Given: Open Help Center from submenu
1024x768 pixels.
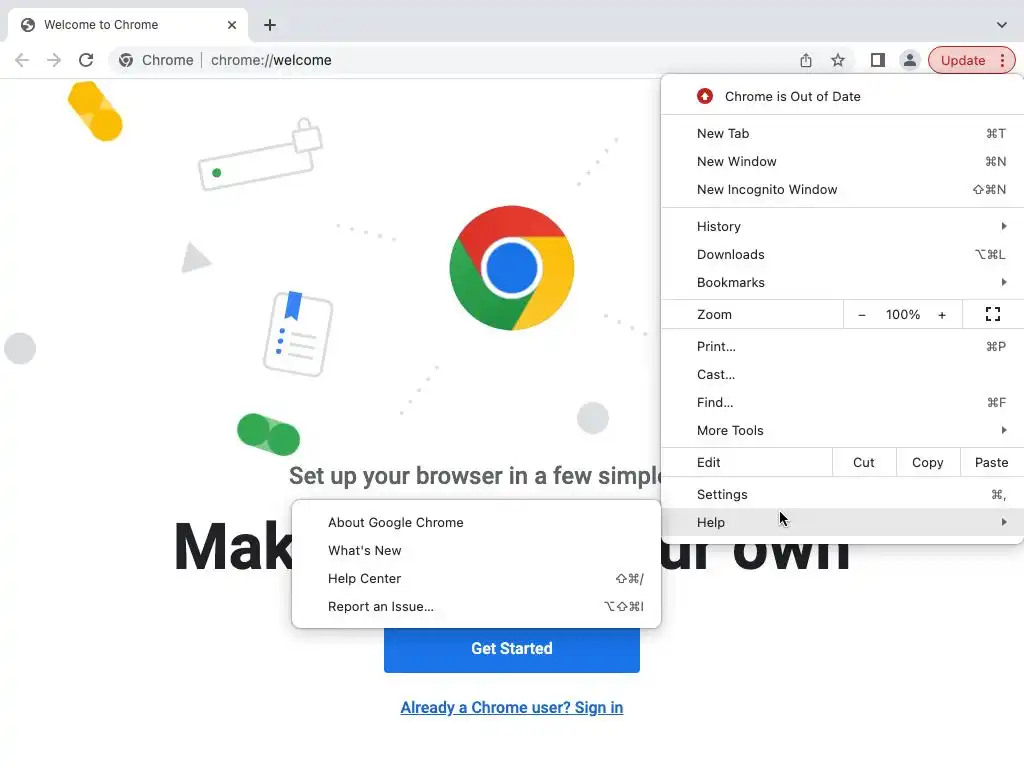Looking at the screenshot, I should (x=476, y=579).
